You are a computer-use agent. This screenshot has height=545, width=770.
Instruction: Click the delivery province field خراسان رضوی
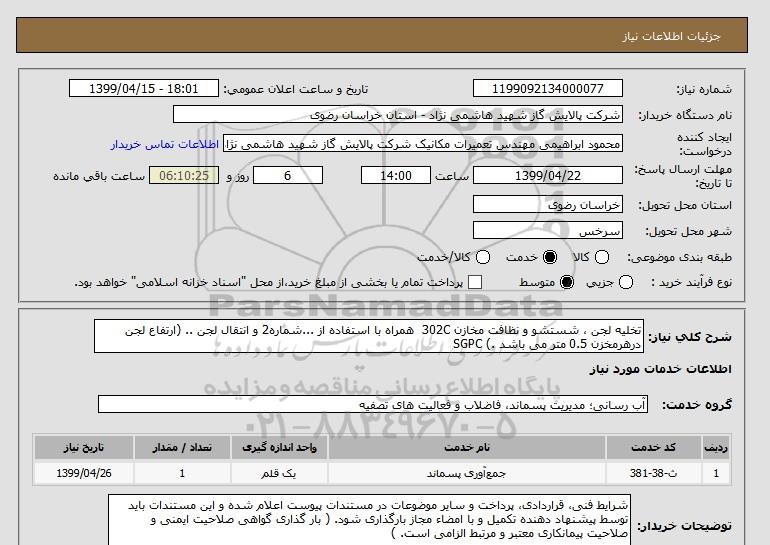point(548,204)
